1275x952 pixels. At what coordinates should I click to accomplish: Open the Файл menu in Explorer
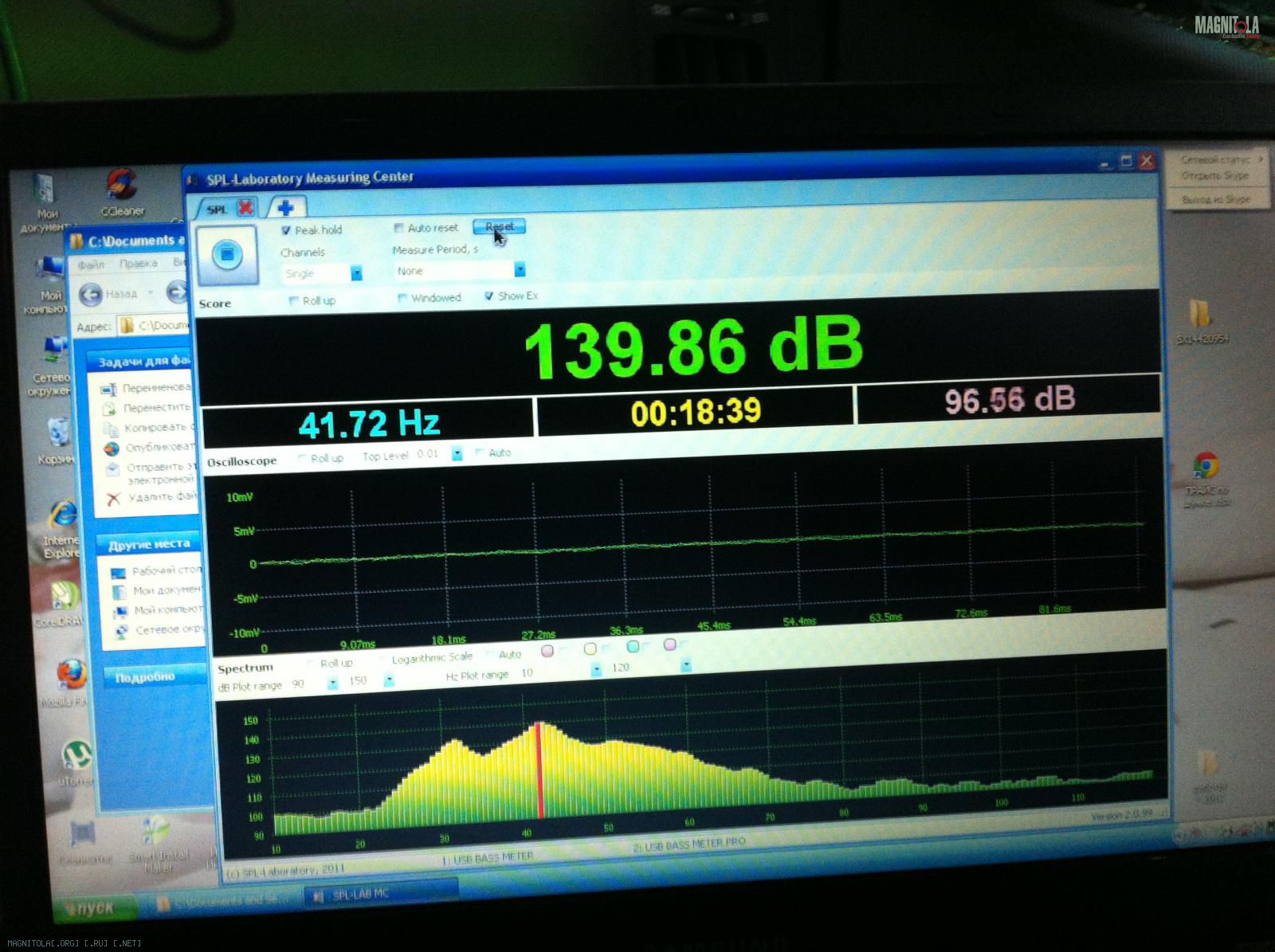[91, 264]
